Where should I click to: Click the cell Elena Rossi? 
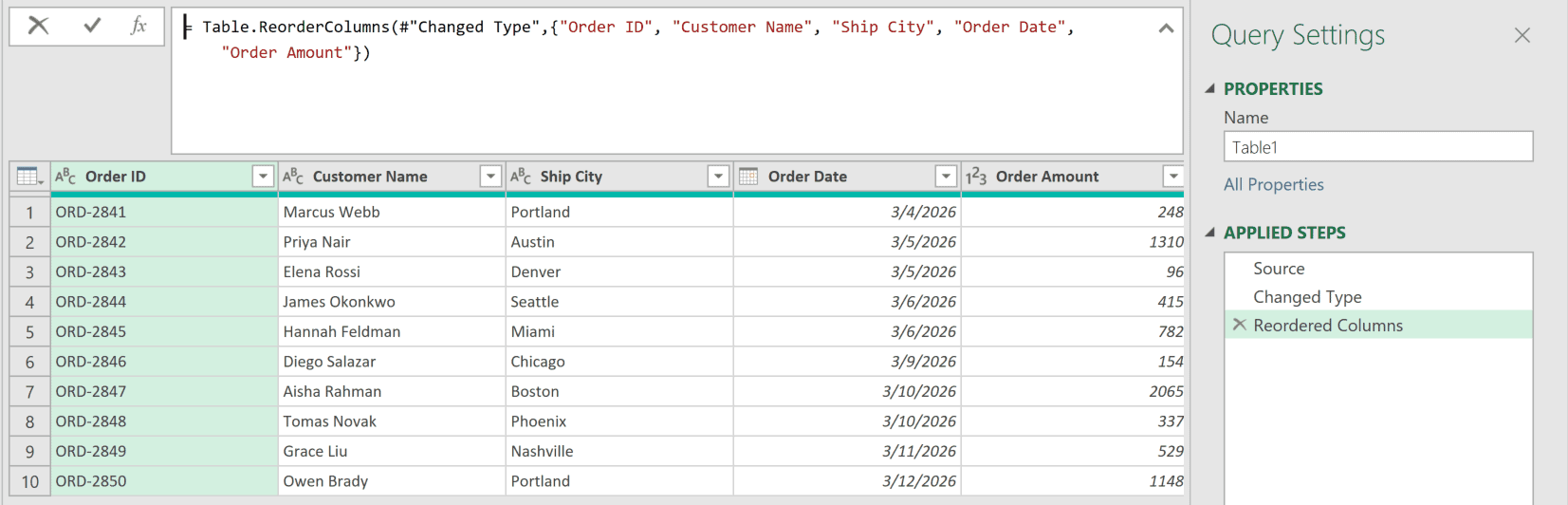point(392,271)
